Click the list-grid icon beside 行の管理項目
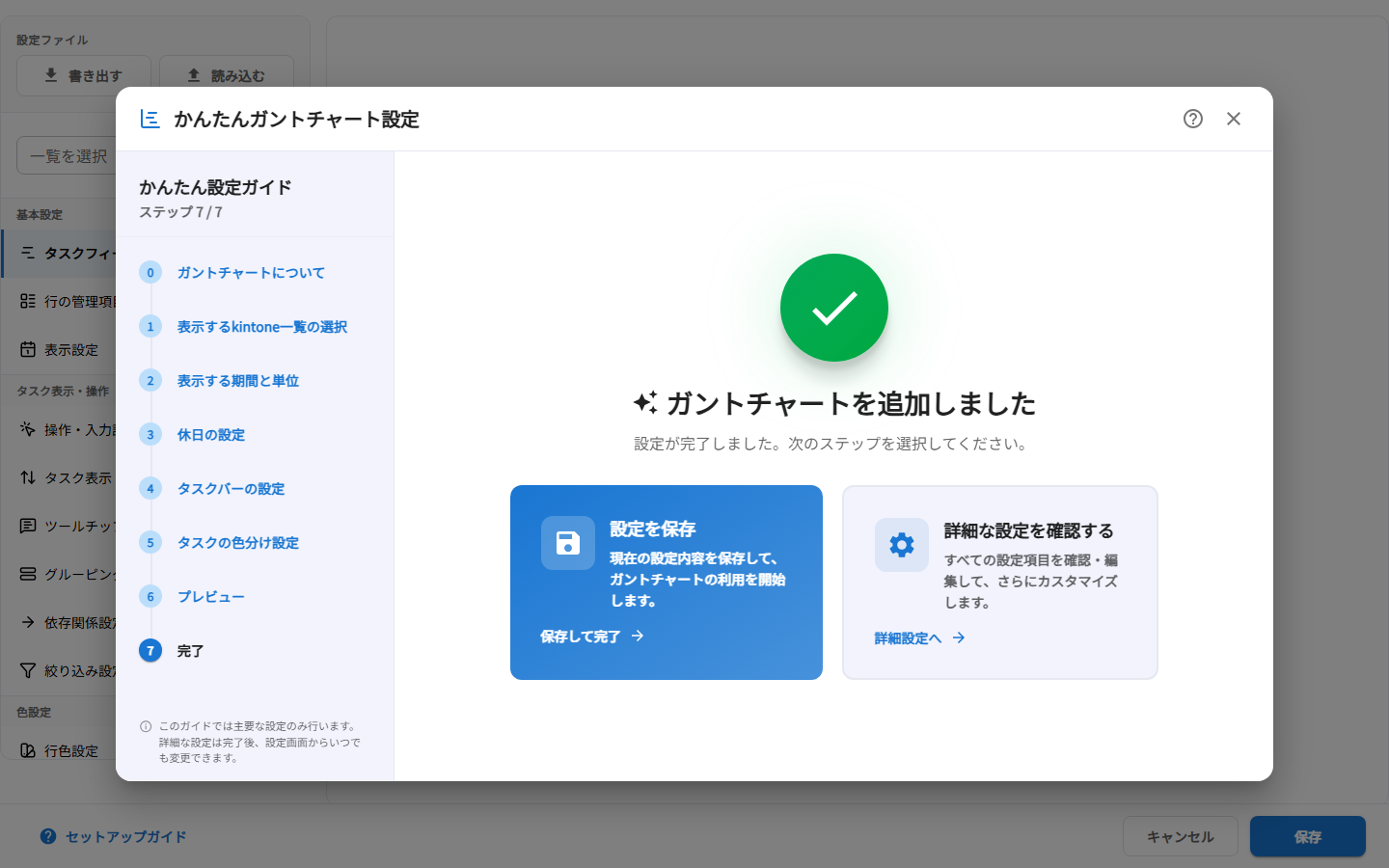Image resolution: width=1389 pixels, height=868 pixels. coord(28,301)
